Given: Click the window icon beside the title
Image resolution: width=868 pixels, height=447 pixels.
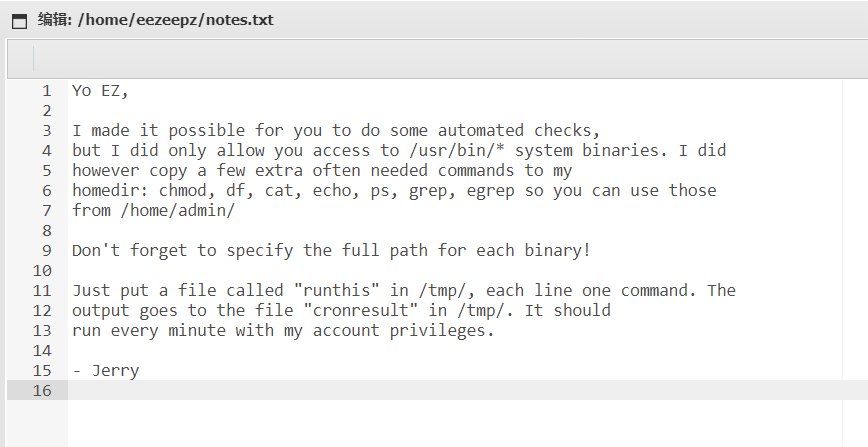Looking at the screenshot, I should tap(19, 21).
